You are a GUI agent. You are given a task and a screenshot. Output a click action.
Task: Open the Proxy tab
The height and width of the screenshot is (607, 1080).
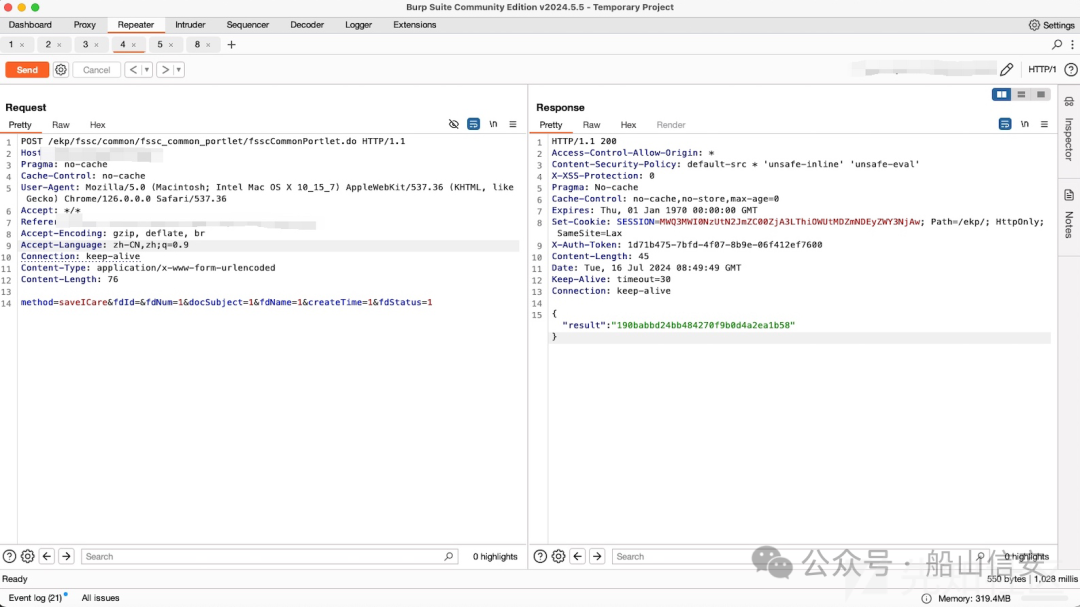click(85, 25)
